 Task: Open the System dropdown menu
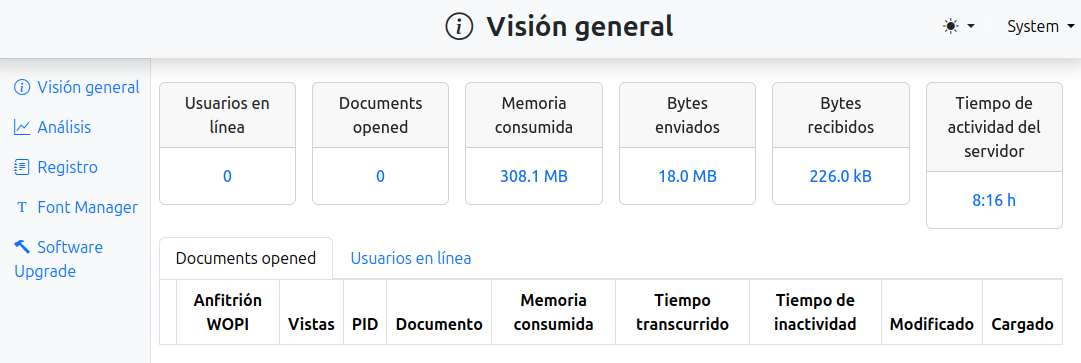click(1040, 27)
